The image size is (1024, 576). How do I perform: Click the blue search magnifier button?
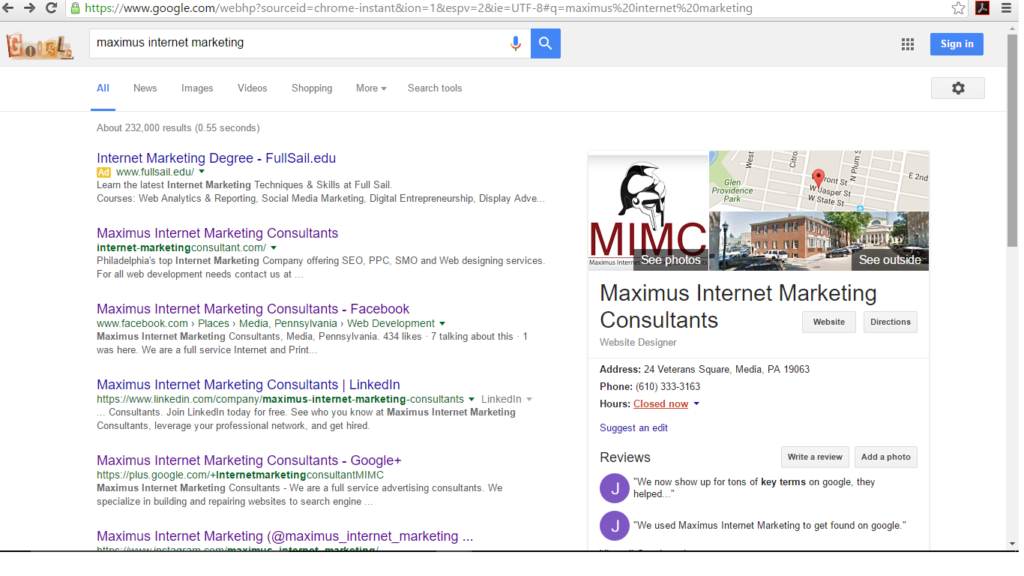tap(545, 43)
